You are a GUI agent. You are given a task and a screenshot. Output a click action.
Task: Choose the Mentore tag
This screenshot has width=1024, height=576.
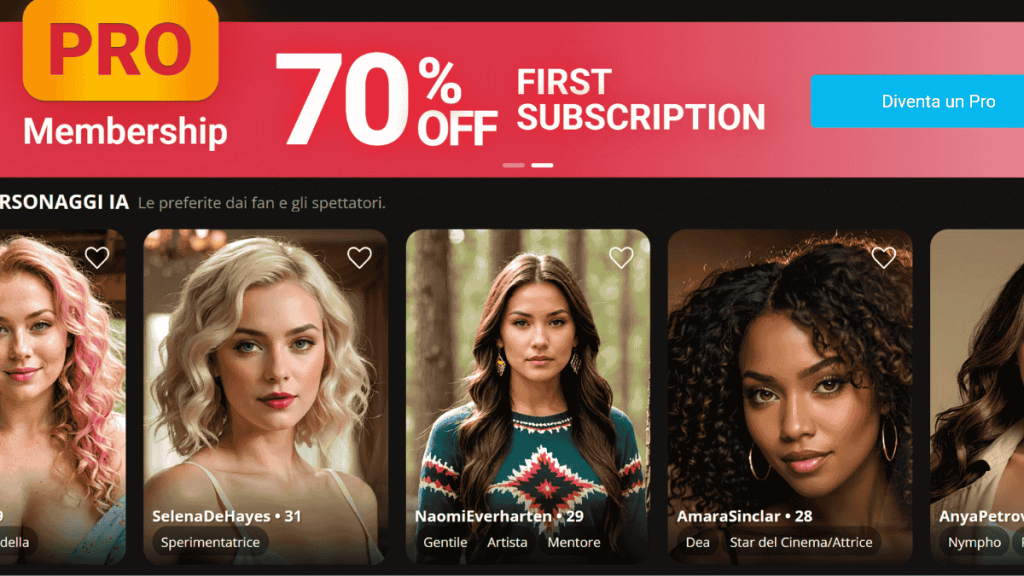click(573, 542)
